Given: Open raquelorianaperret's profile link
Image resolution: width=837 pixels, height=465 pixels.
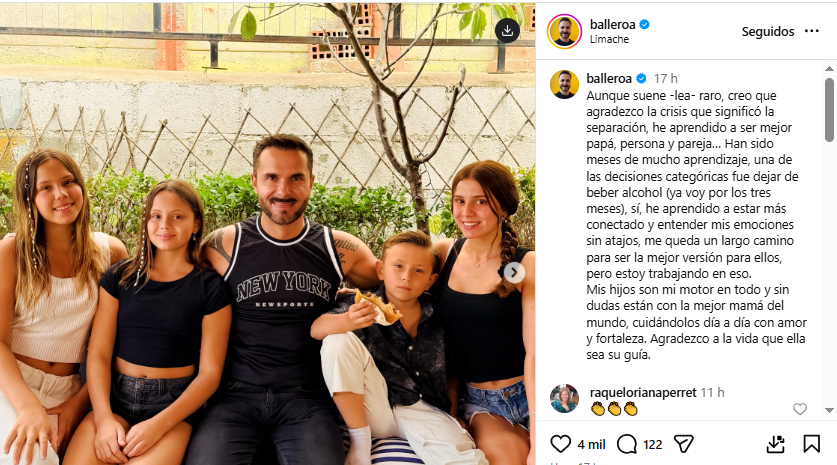Looking at the screenshot, I should (643, 392).
